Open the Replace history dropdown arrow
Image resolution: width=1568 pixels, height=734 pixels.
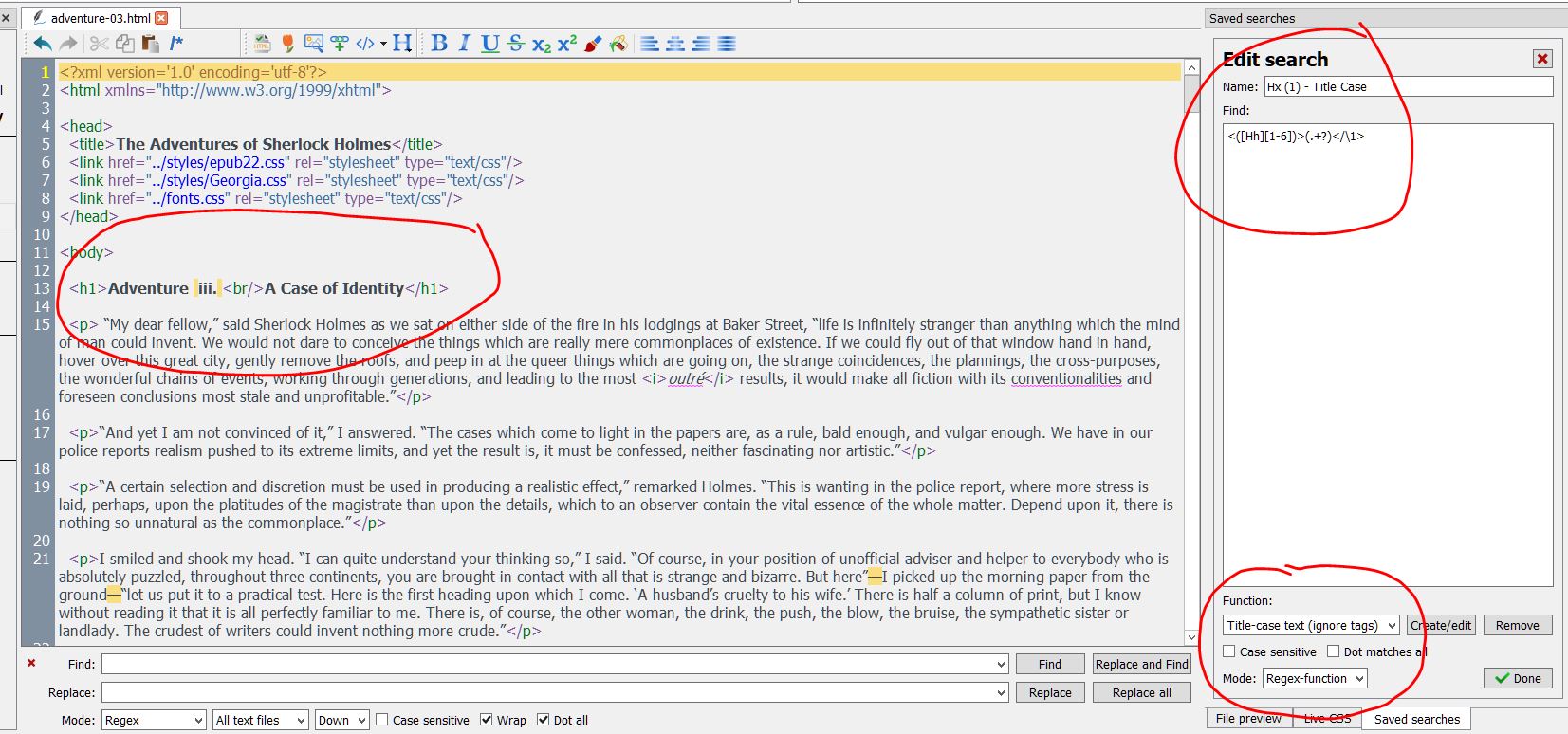1001,692
